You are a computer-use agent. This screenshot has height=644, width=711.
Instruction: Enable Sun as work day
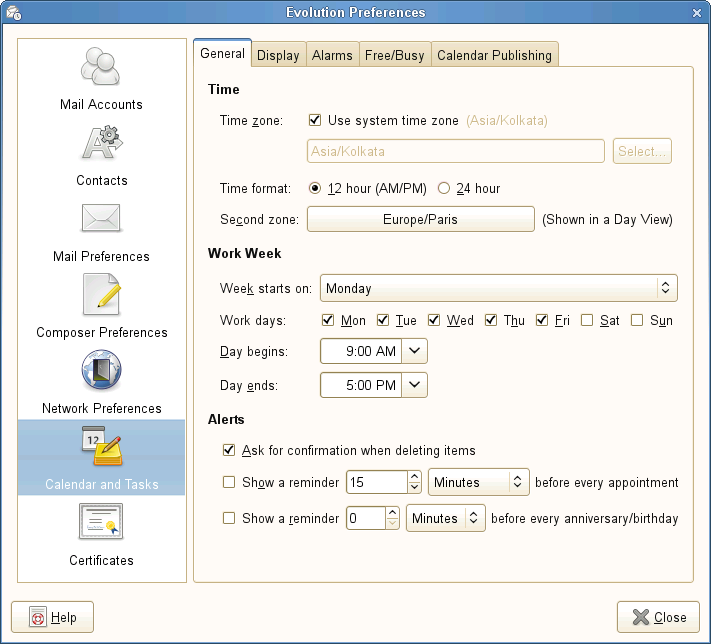637,320
